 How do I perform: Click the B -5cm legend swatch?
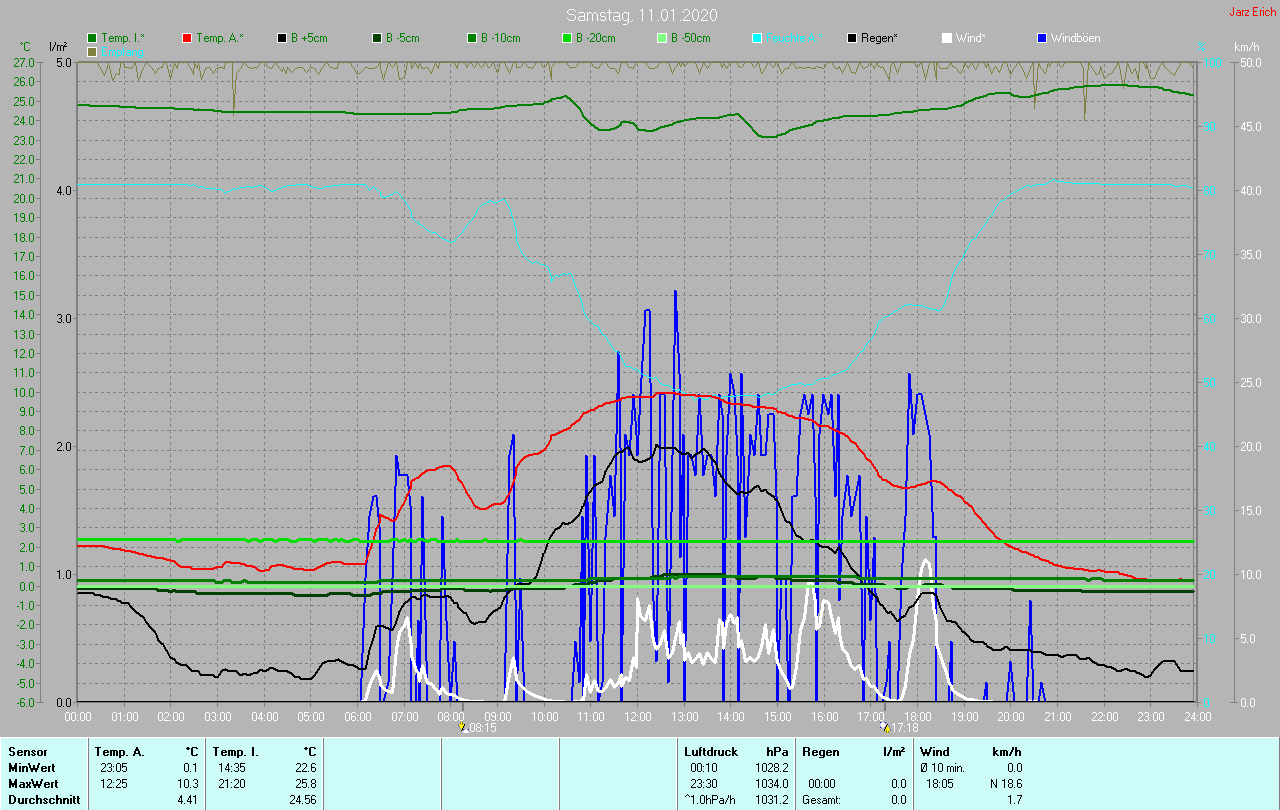[377, 38]
